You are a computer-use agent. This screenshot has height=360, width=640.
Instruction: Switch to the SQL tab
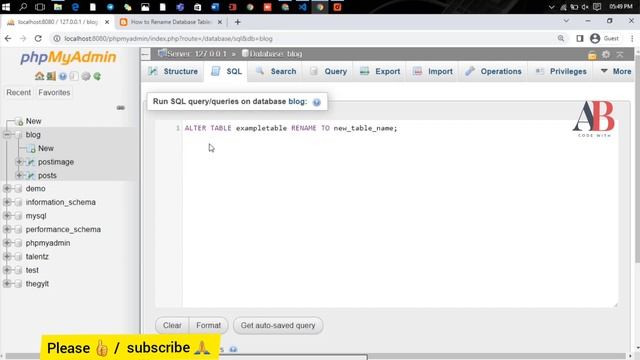click(x=226, y=71)
